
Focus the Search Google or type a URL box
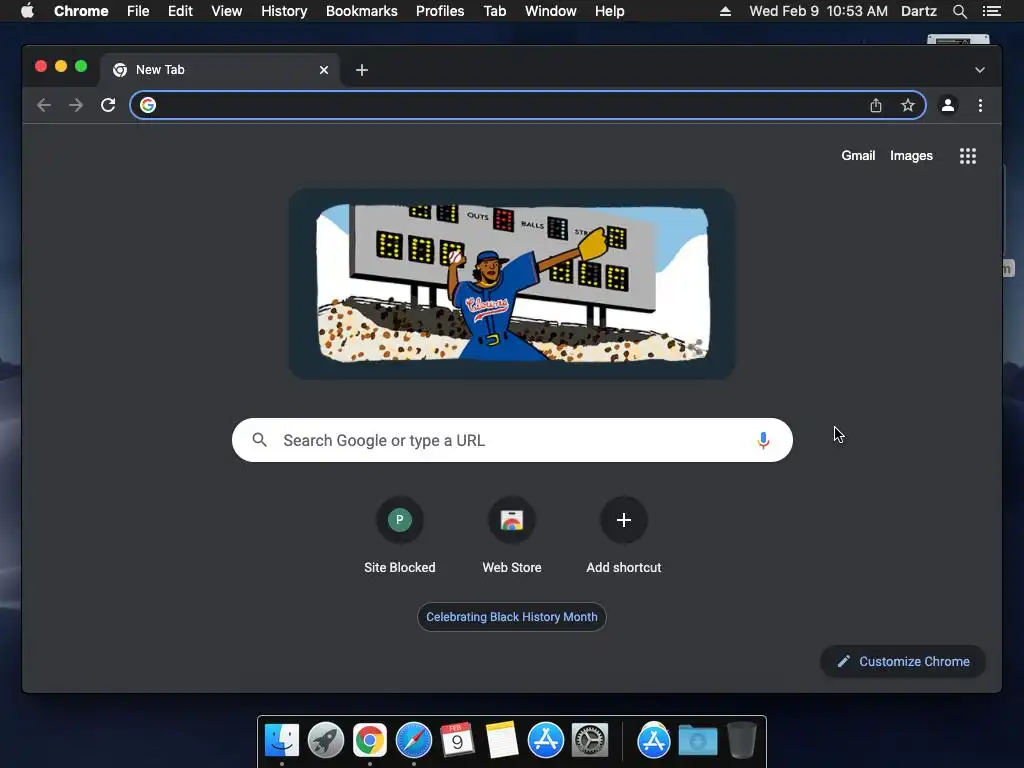coord(512,440)
